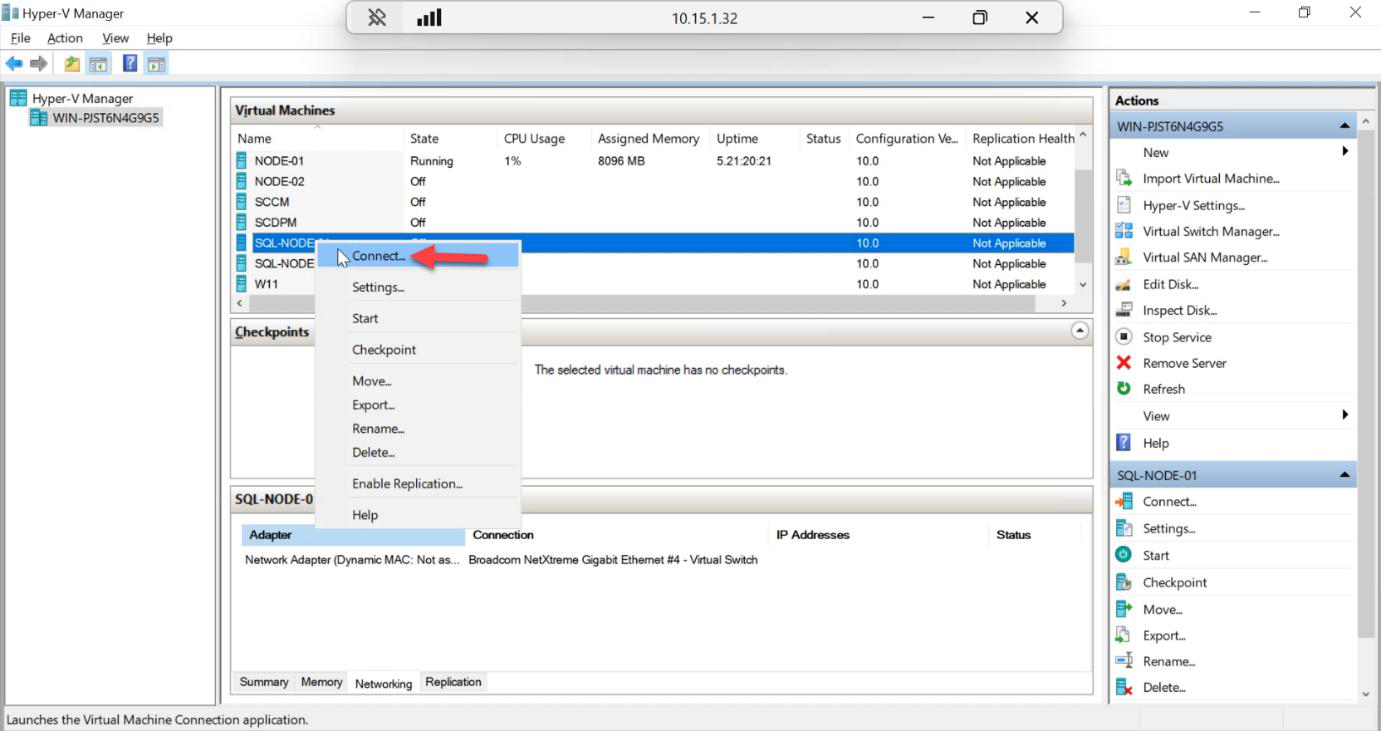The width and height of the screenshot is (1381, 731).
Task: Choose Checkpoint in the context menu
Action: (418, 350)
